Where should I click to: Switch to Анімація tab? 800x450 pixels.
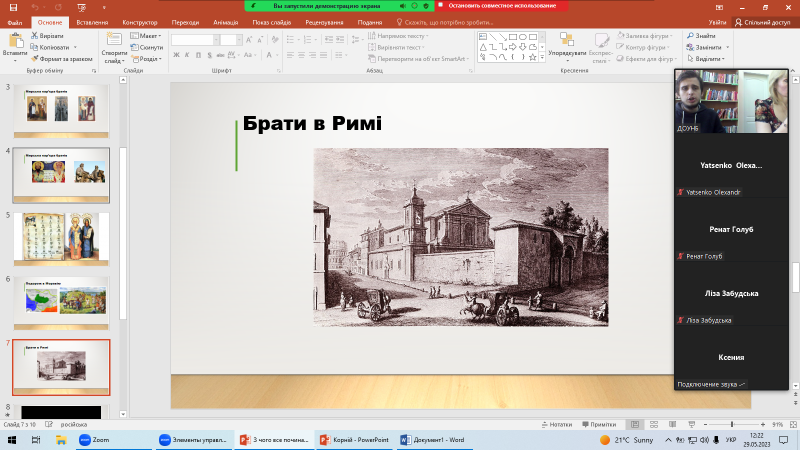point(226,22)
